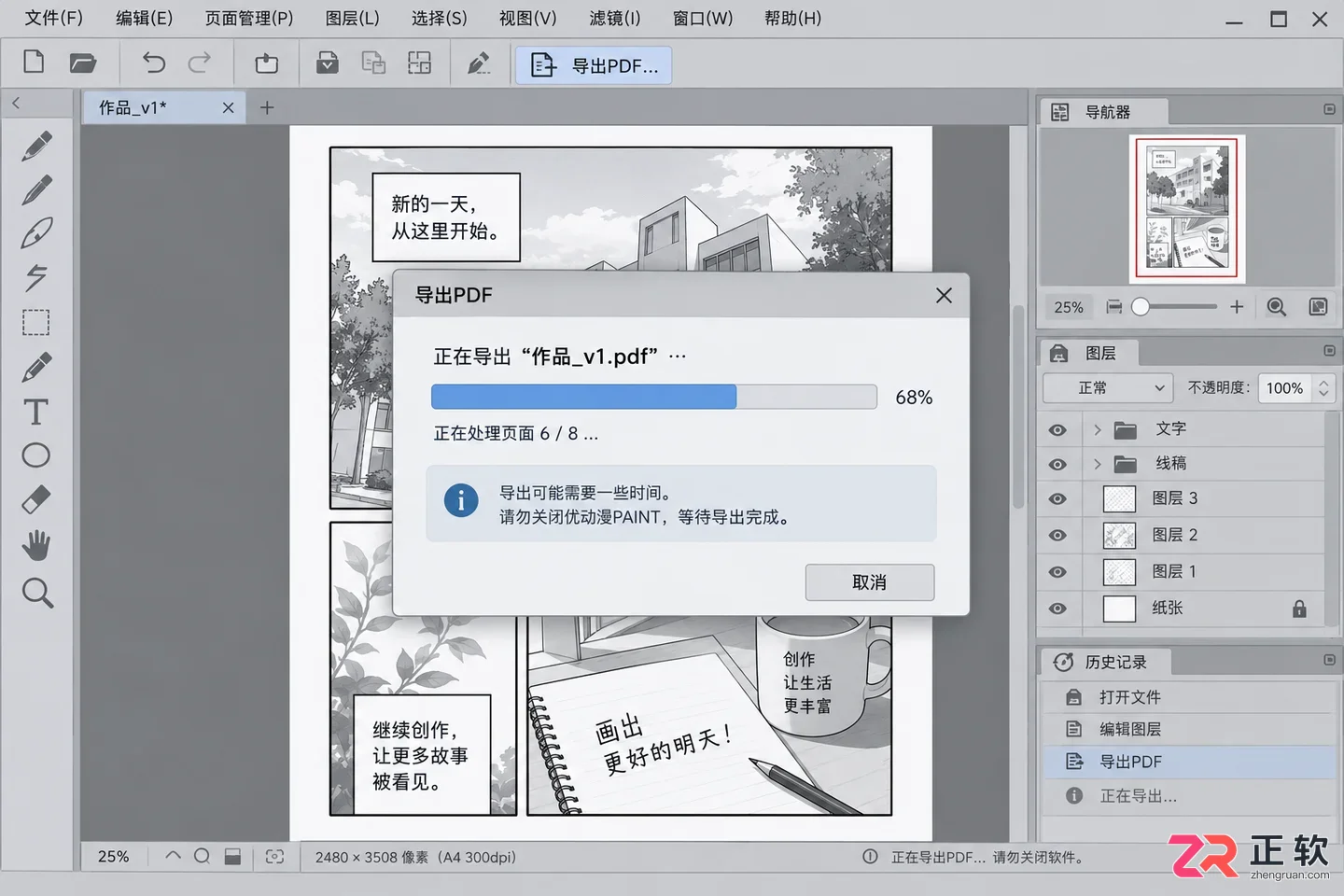Select the lightning bolt tool

tap(35, 278)
